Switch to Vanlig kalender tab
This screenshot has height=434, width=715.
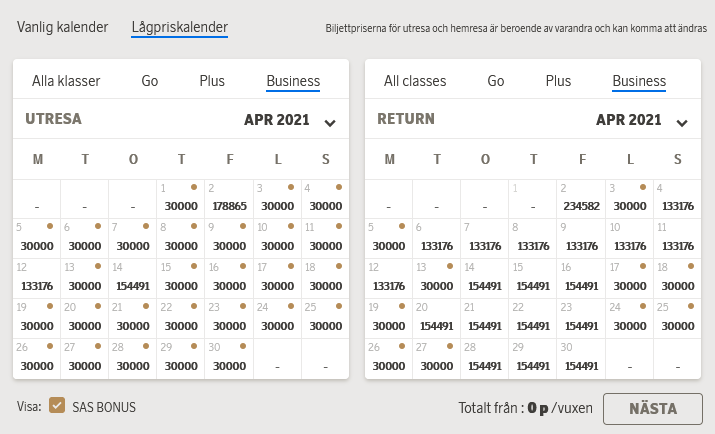click(x=62, y=27)
